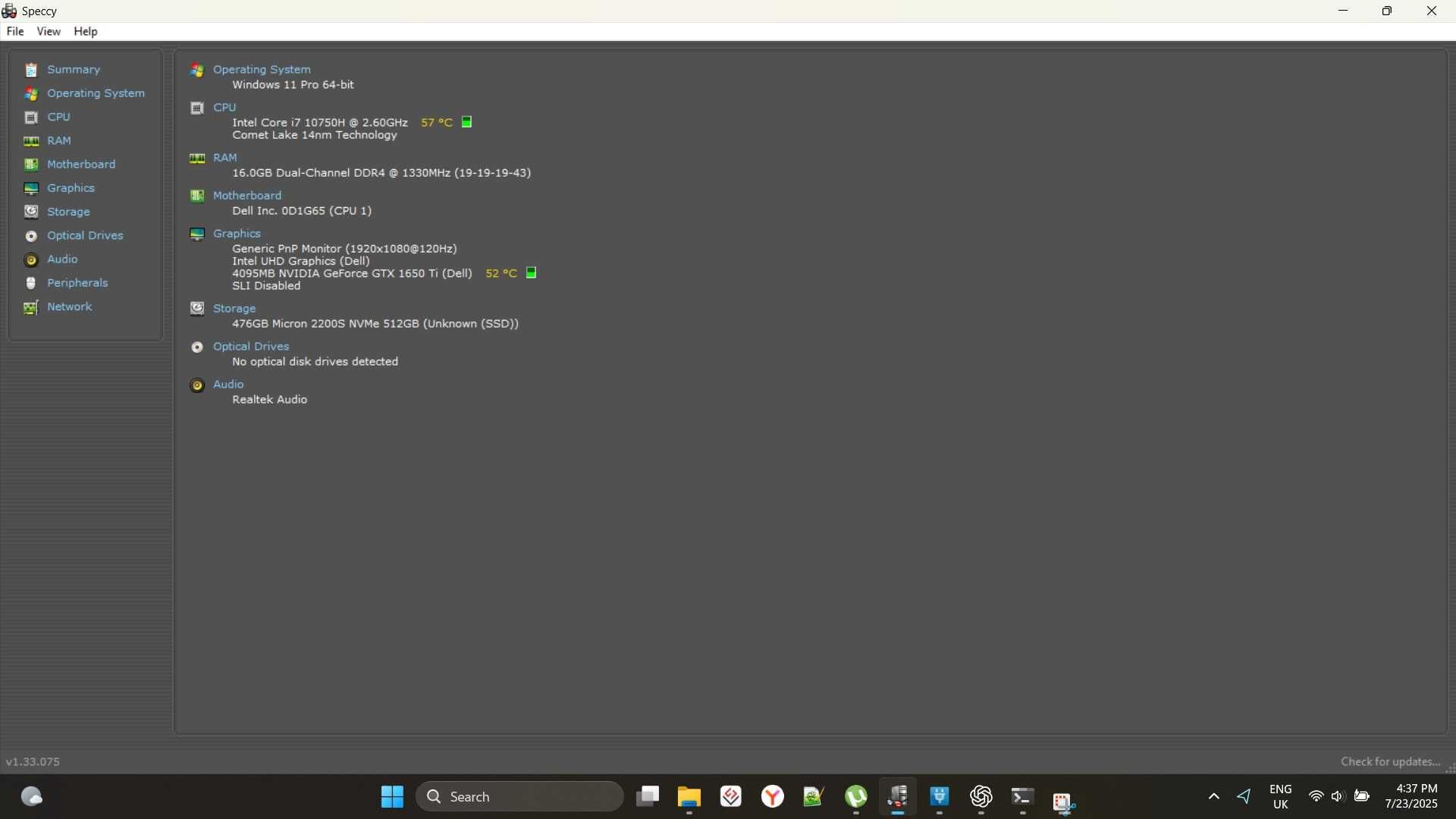This screenshot has width=1456, height=819.
Task: Click the CPU icon beside the CPU heading
Action: (197, 108)
